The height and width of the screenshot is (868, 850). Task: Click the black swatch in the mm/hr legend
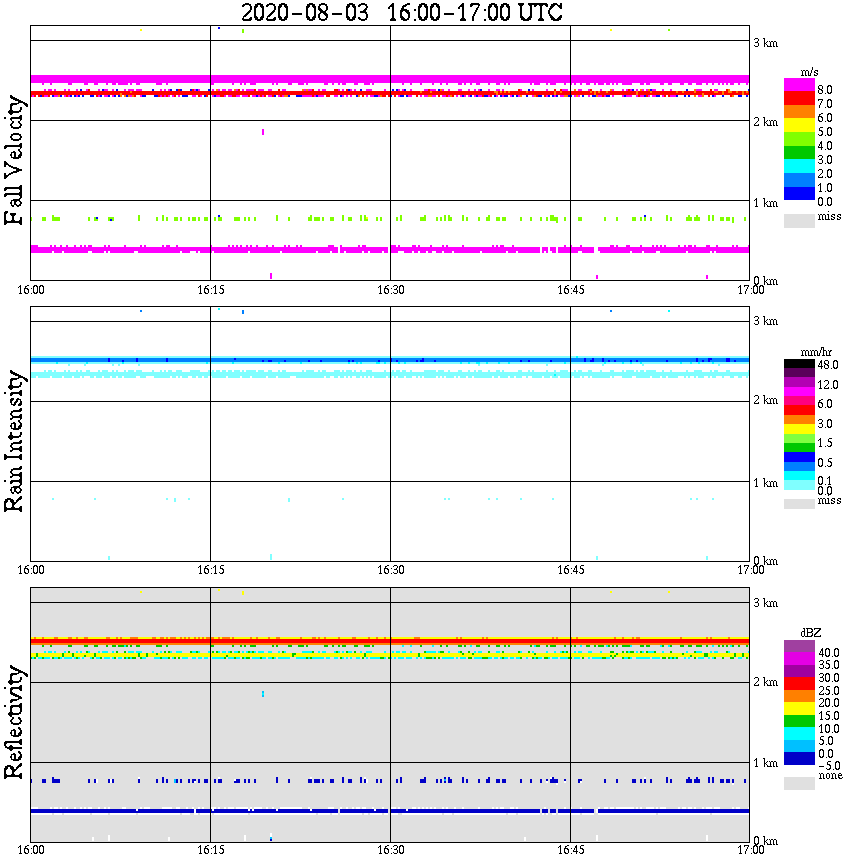[x=799, y=364]
